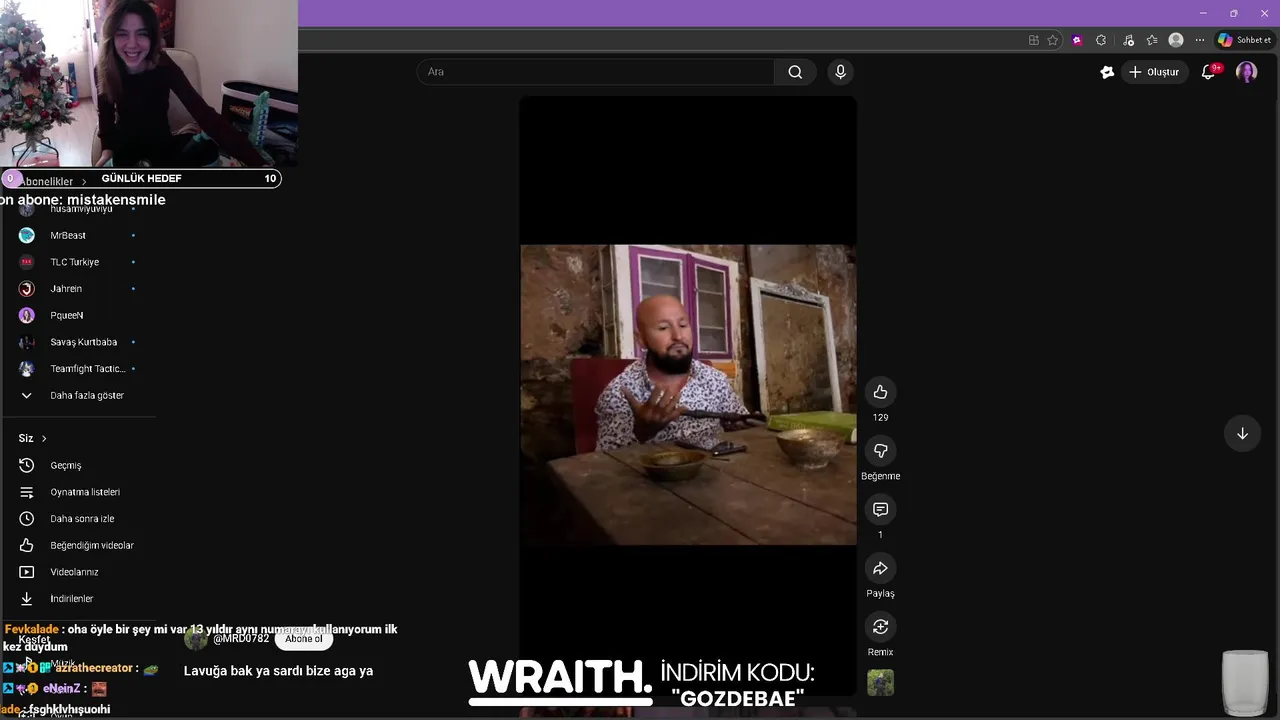Start voice search with the microphone

point(840,72)
